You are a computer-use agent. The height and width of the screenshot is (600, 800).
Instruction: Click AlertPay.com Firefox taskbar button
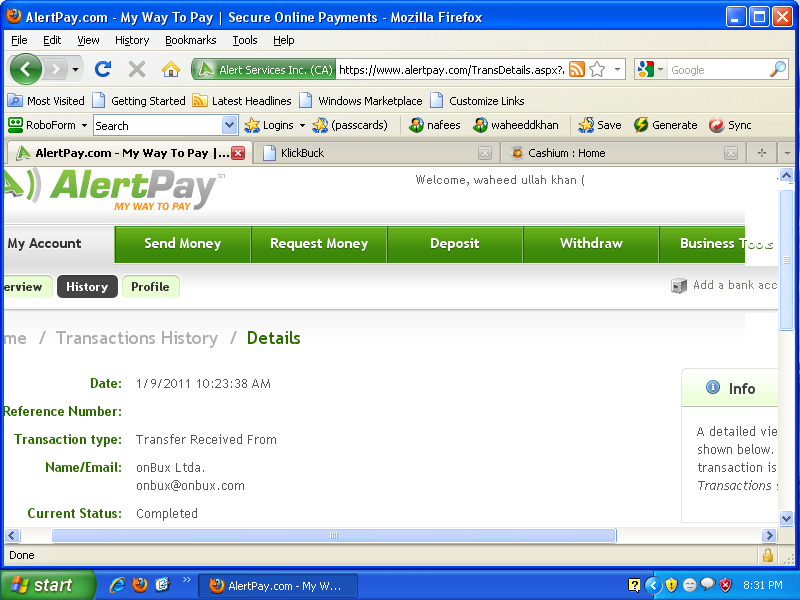click(x=278, y=586)
